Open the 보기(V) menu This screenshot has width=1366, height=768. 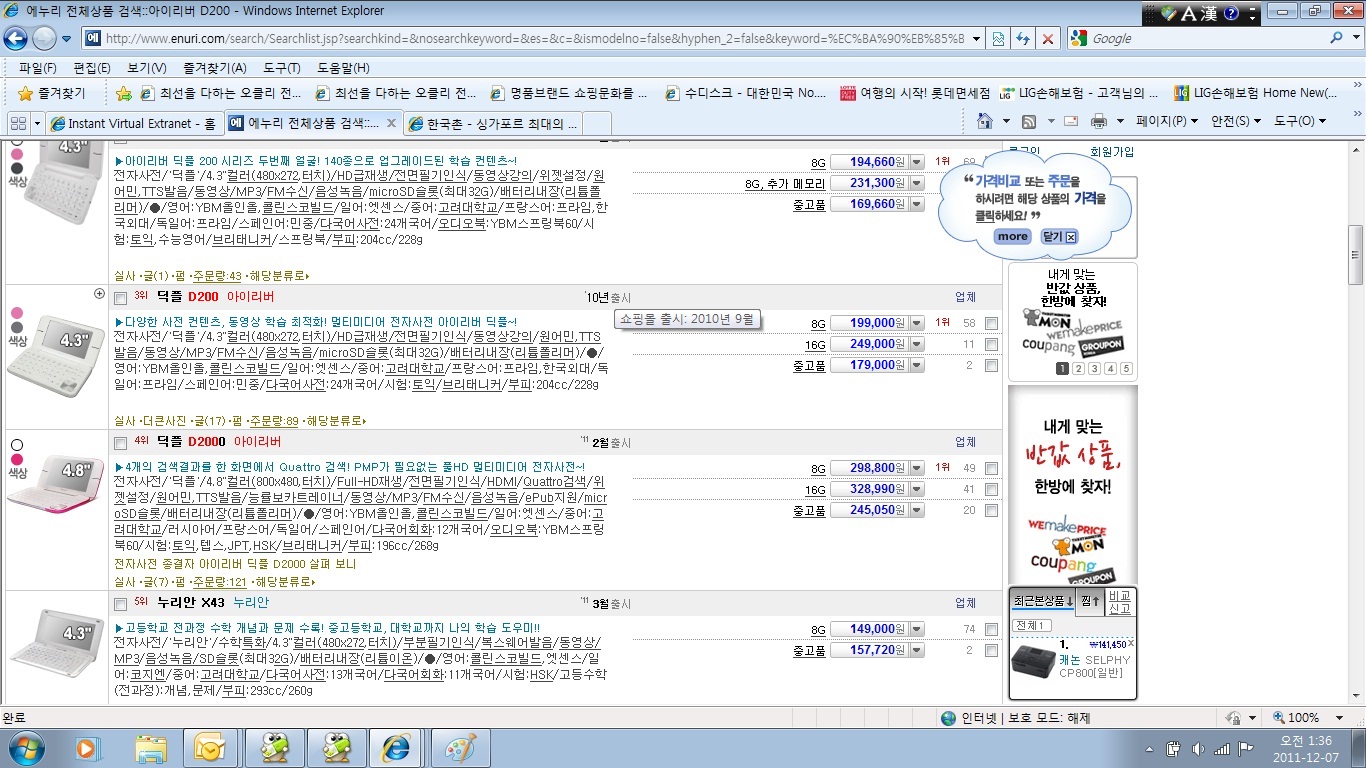click(x=147, y=68)
